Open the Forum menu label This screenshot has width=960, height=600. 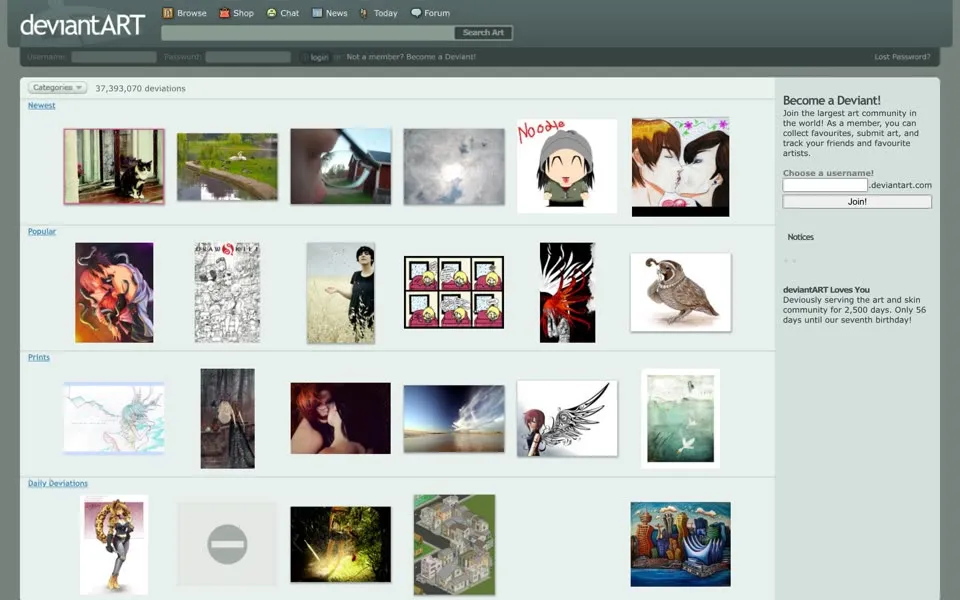(437, 13)
